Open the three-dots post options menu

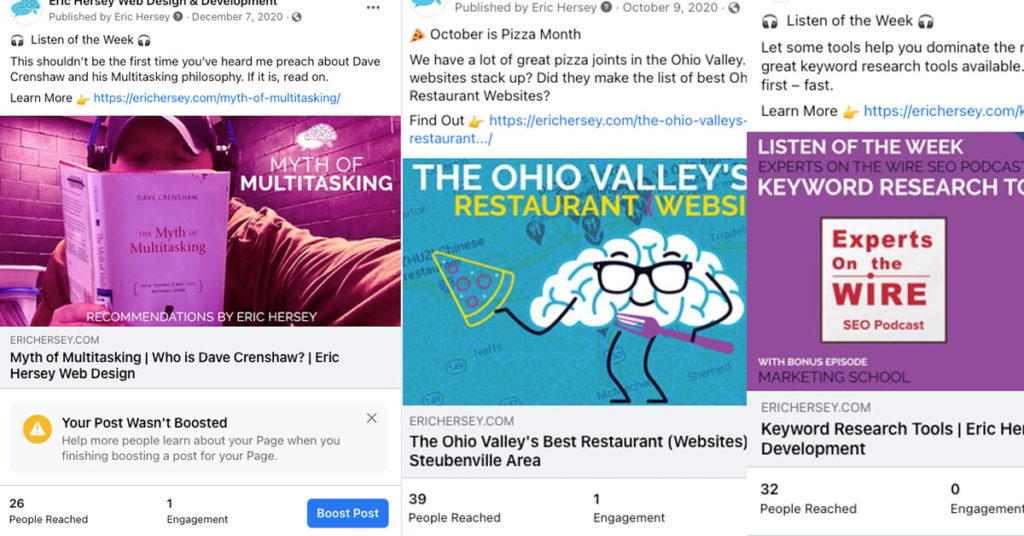[x=373, y=7]
